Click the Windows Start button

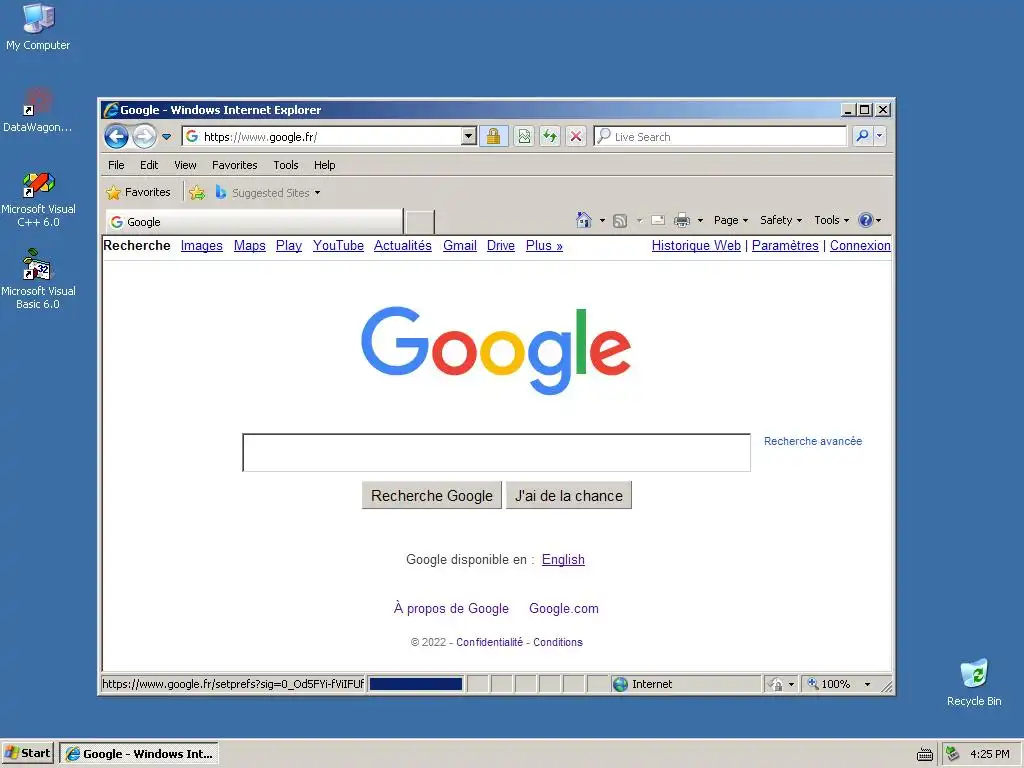click(x=27, y=754)
